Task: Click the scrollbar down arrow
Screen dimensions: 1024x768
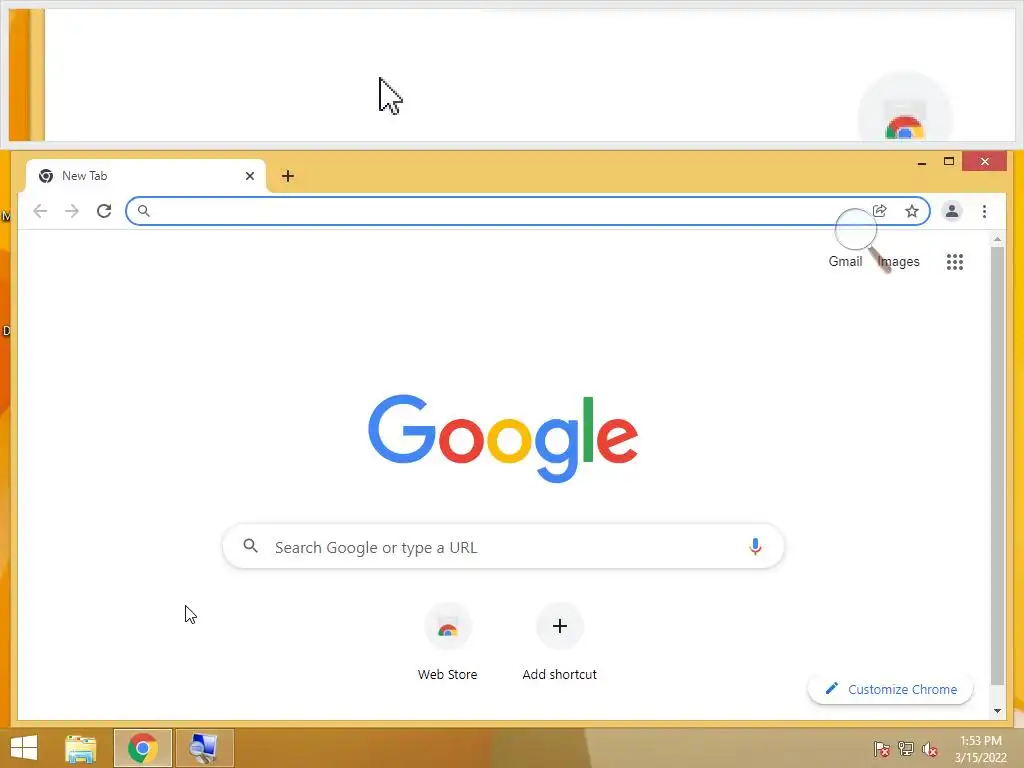Action: (997, 711)
